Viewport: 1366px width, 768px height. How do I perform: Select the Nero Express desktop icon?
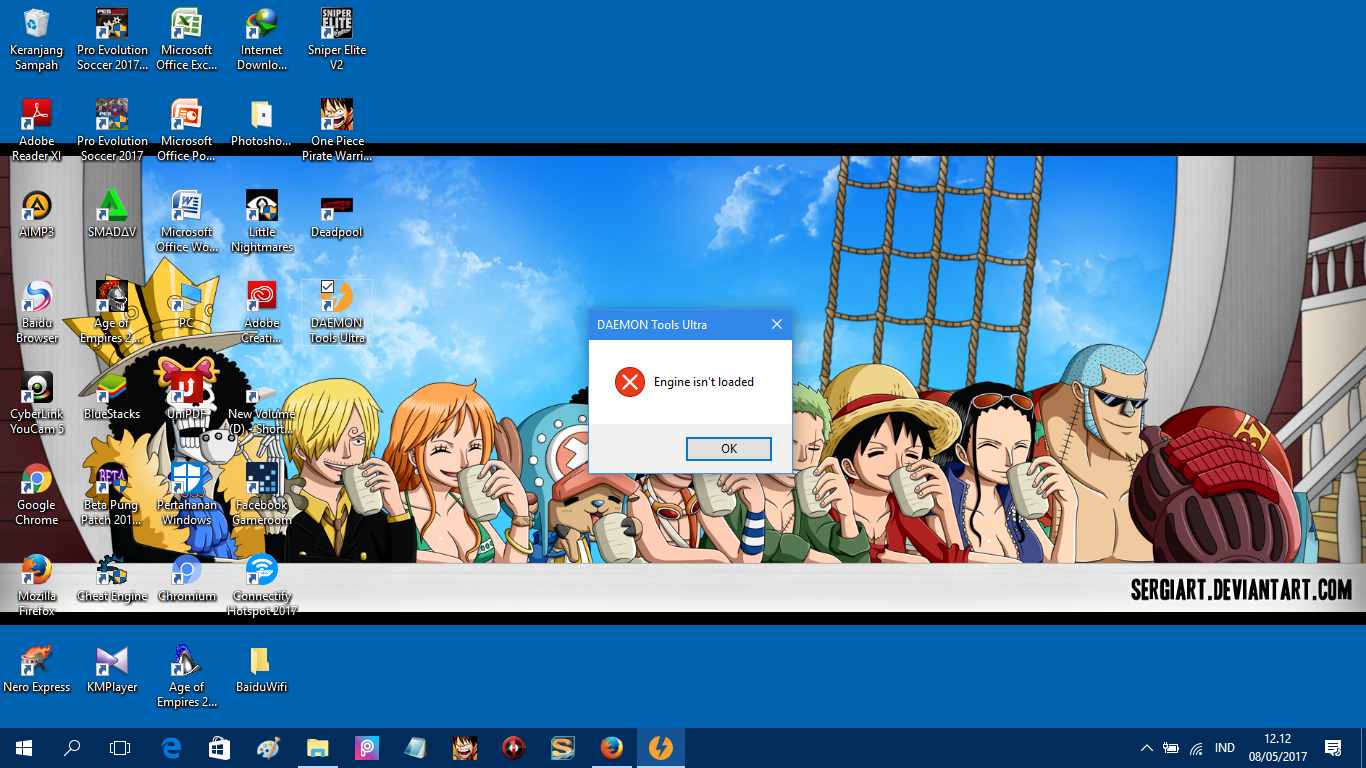pos(37,669)
